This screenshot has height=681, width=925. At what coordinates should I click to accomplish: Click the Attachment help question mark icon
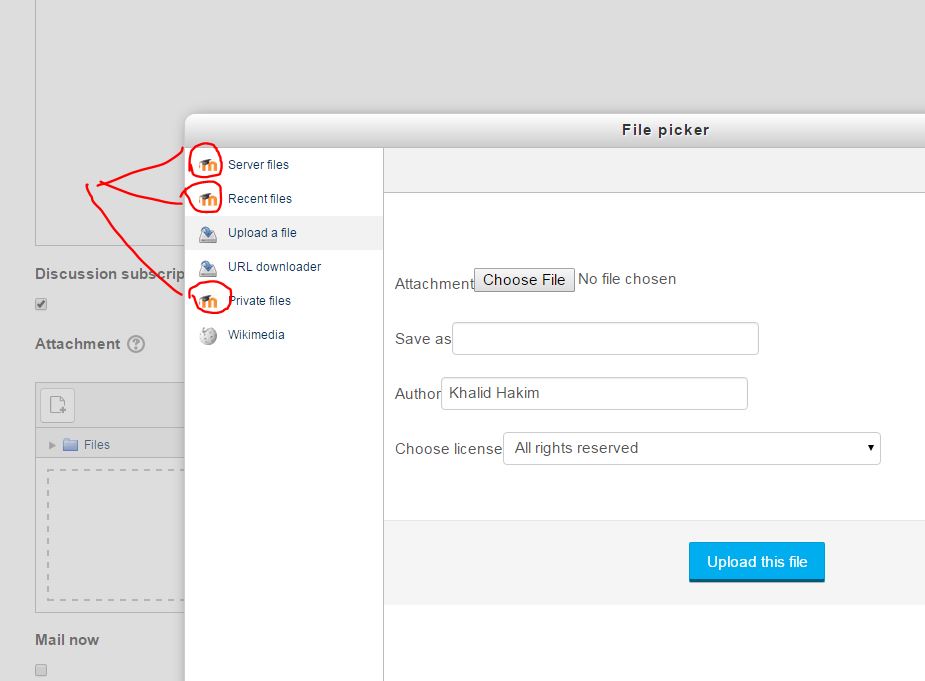pos(136,344)
